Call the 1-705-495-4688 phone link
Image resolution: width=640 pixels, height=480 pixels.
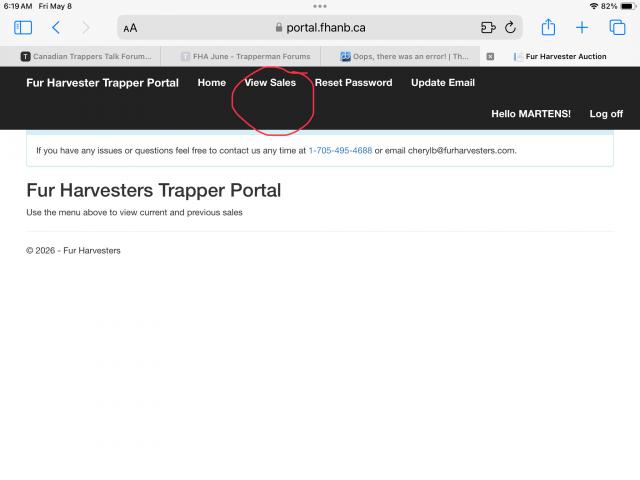[x=340, y=150]
